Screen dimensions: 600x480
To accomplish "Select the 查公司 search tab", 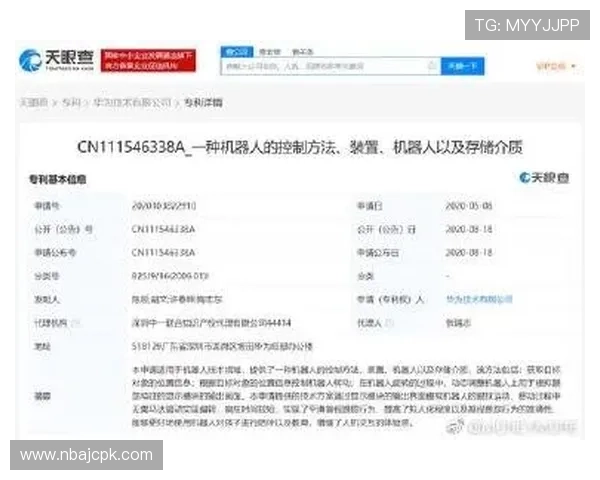I will 237,52.
